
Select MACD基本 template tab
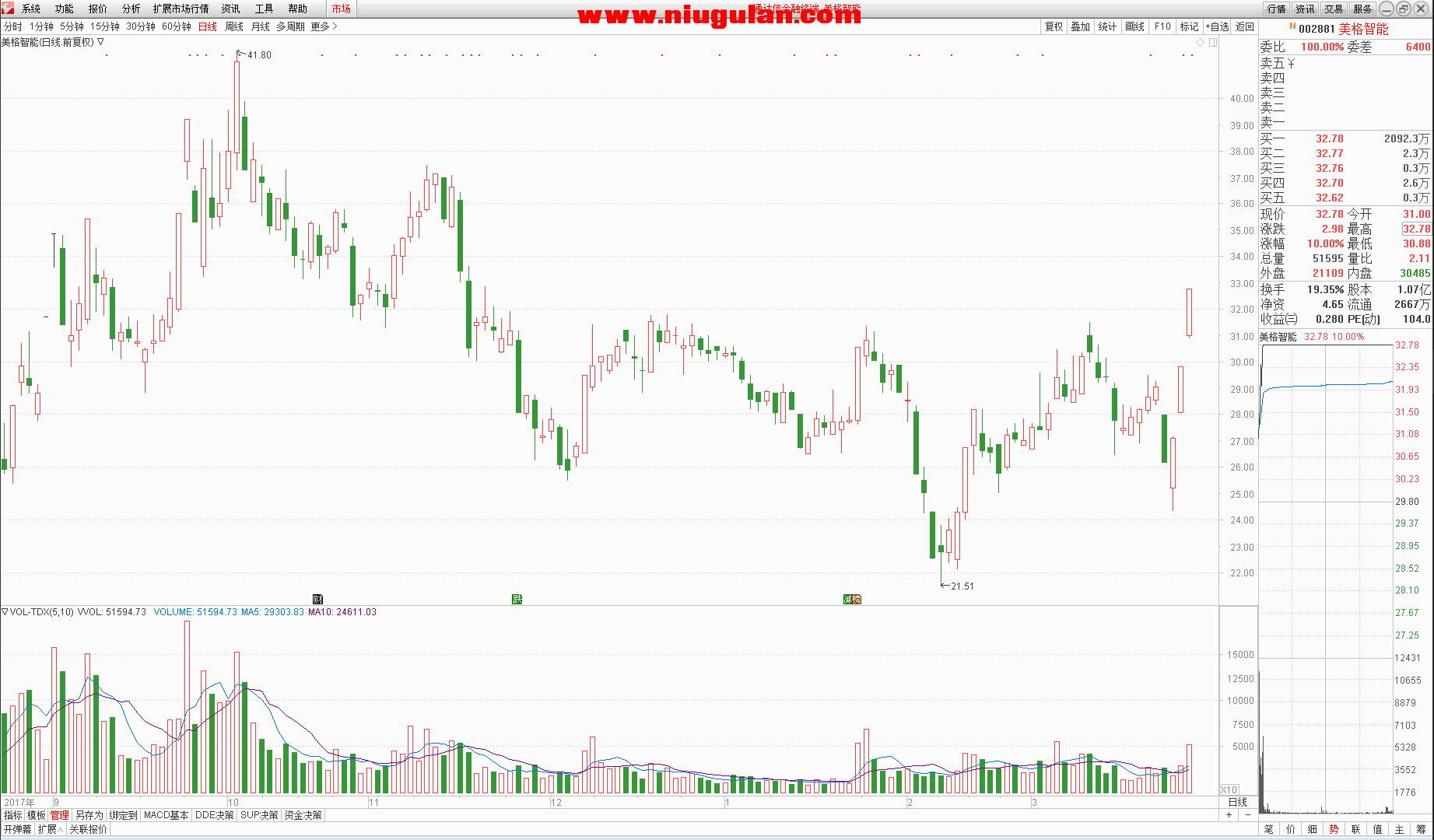(167, 816)
